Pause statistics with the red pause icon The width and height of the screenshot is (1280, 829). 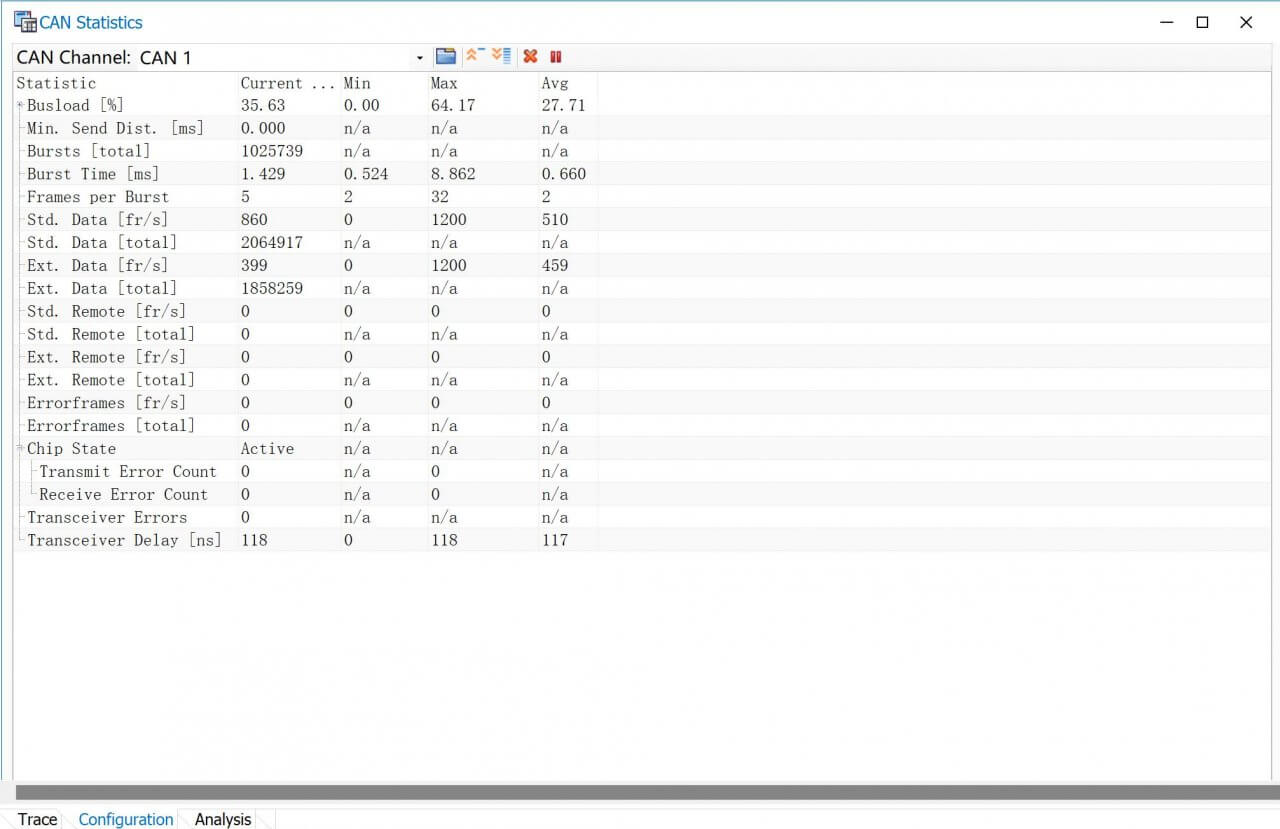pyautogui.click(x=556, y=57)
